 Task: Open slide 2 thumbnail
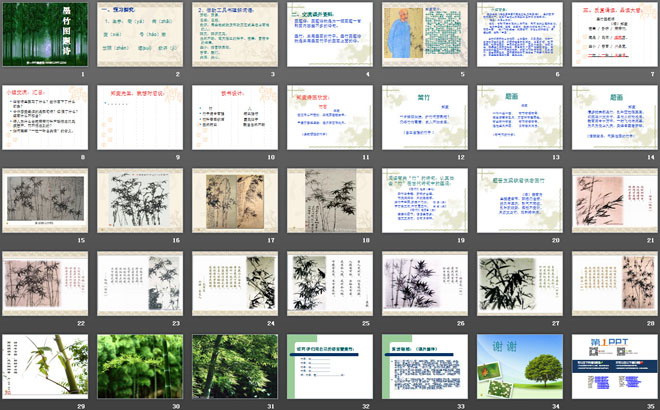140,34
